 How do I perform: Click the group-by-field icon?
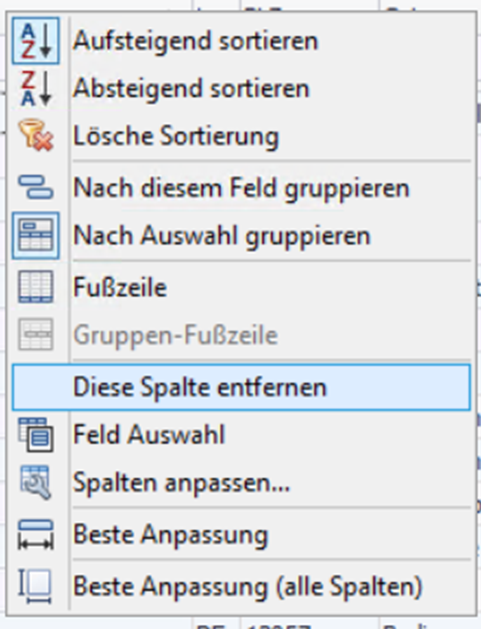click(36, 187)
